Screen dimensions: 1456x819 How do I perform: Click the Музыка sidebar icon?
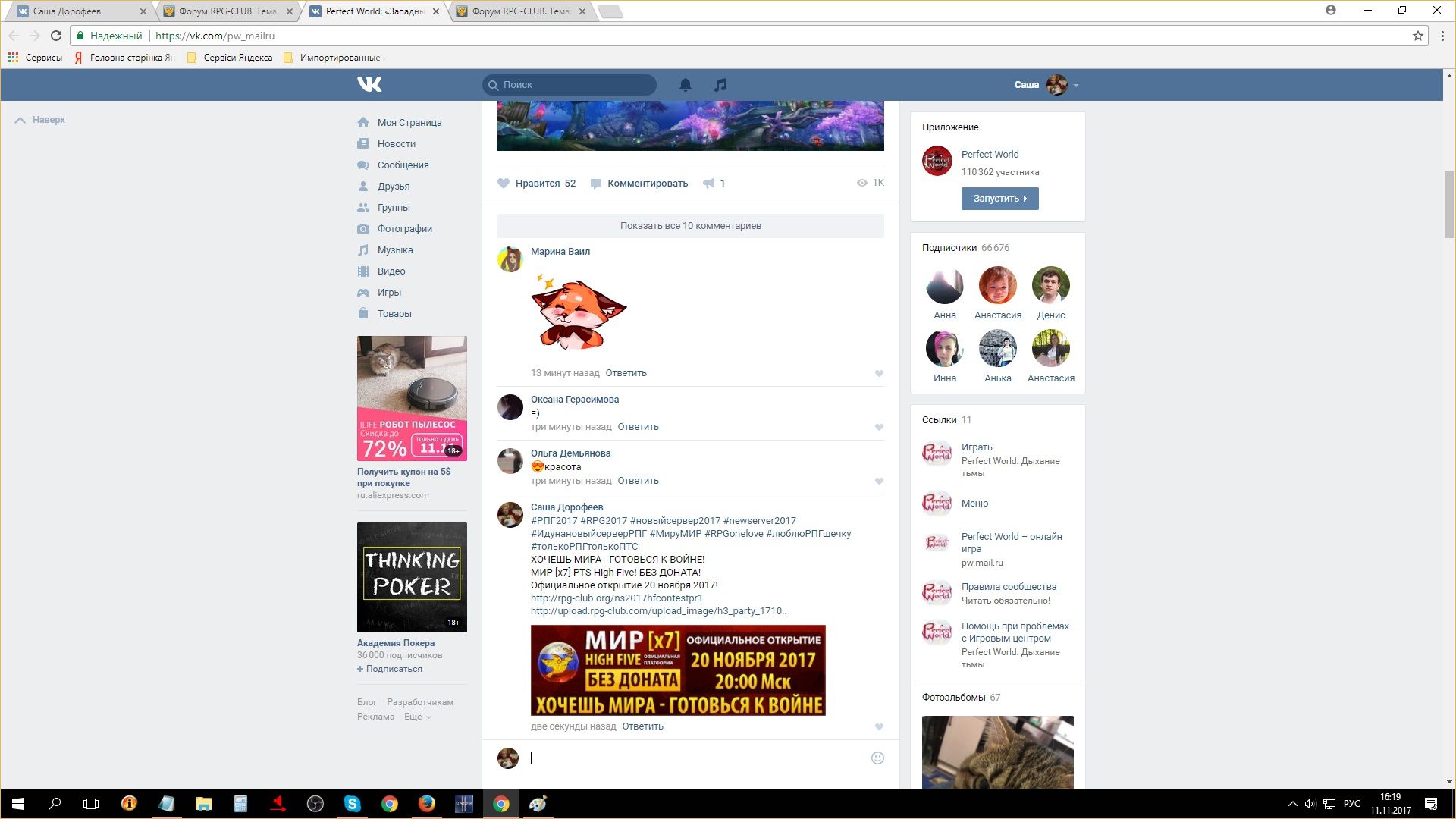tap(363, 249)
